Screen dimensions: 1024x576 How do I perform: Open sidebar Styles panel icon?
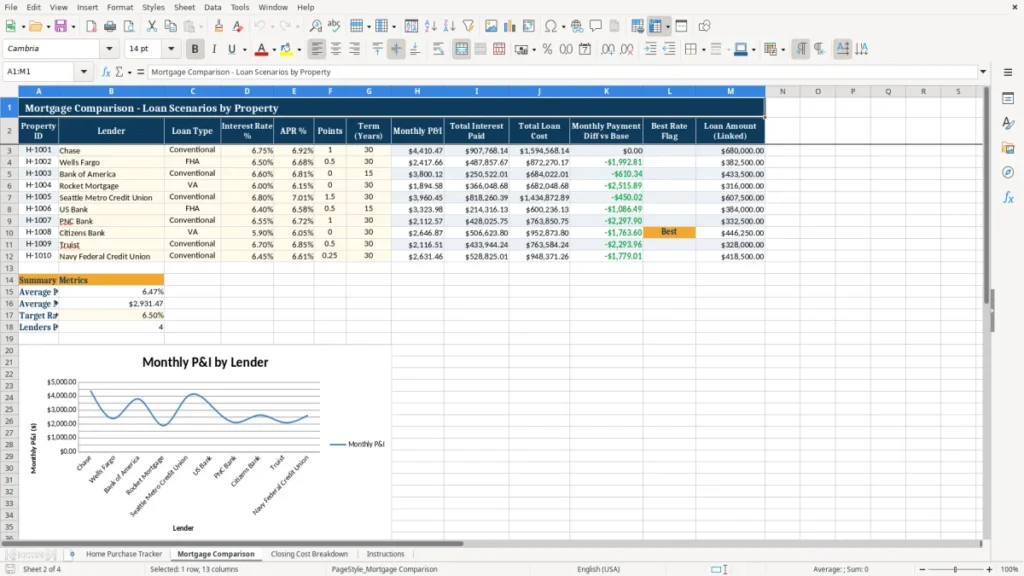(1008, 123)
